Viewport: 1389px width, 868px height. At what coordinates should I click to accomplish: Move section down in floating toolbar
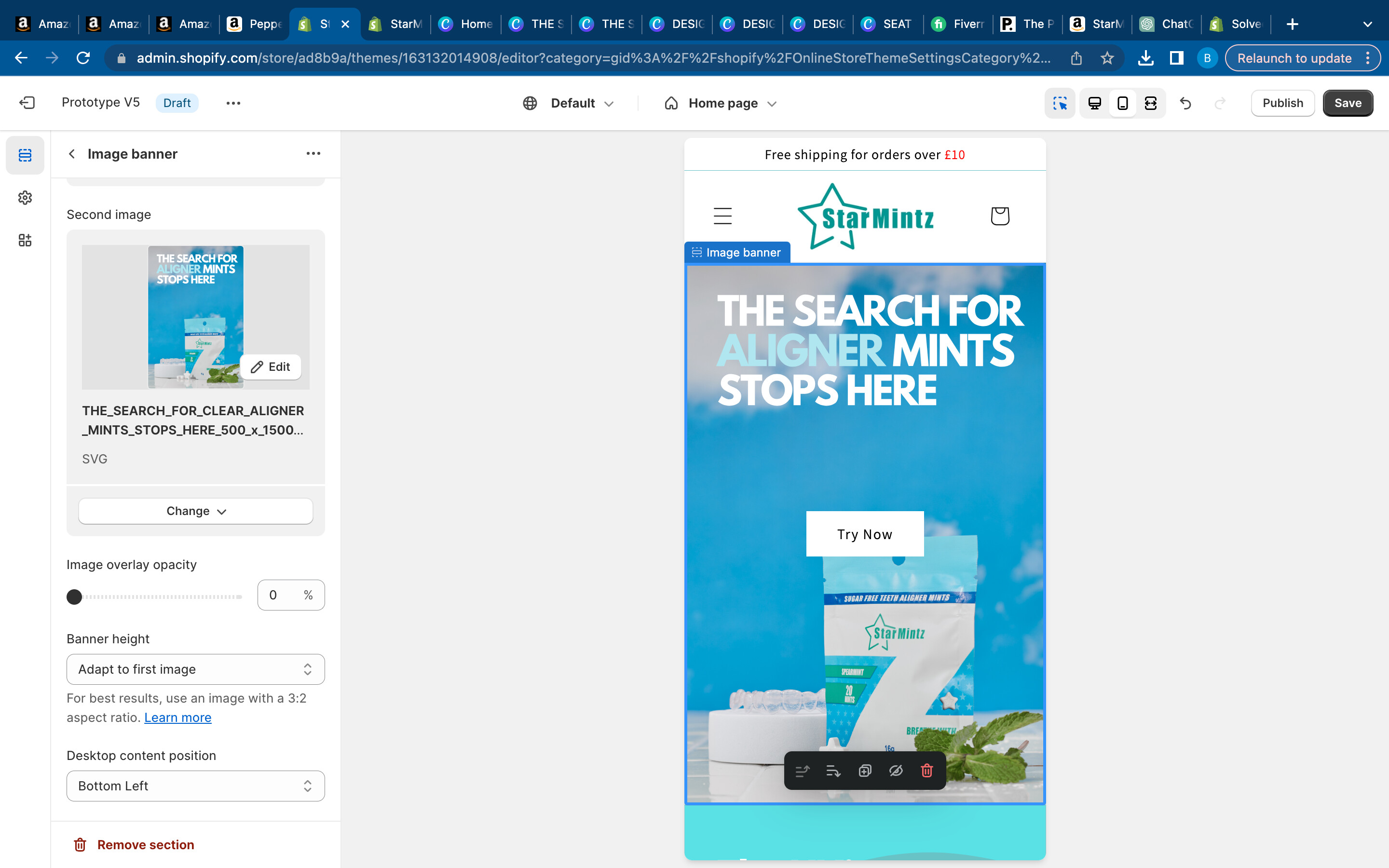[x=833, y=771]
